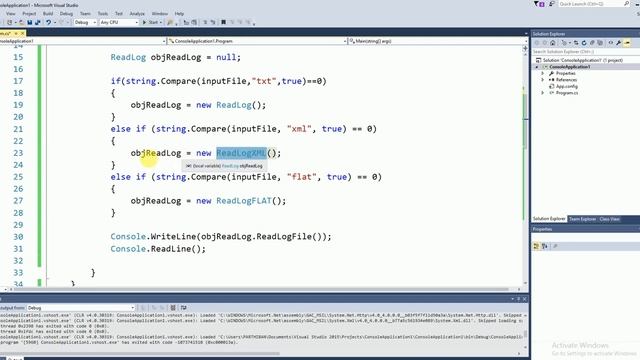Click the Save All icon
Viewport: 640px width, 360px height.
pos(38,22)
